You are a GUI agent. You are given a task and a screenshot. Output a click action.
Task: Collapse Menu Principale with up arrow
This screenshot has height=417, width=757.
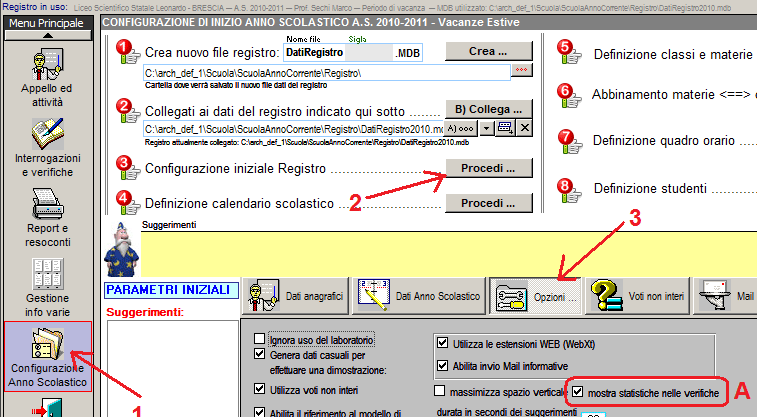[x=48, y=35]
